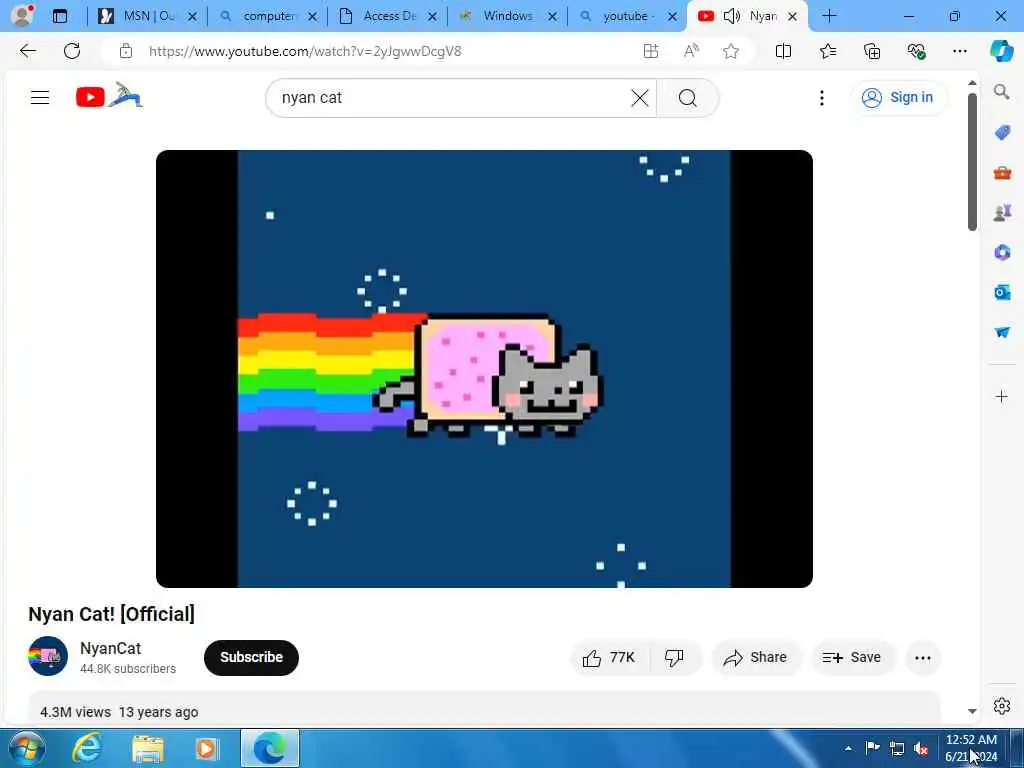Click the YouTube search magnifier button
The width and height of the screenshot is (1024, 768).
(688, 98)
